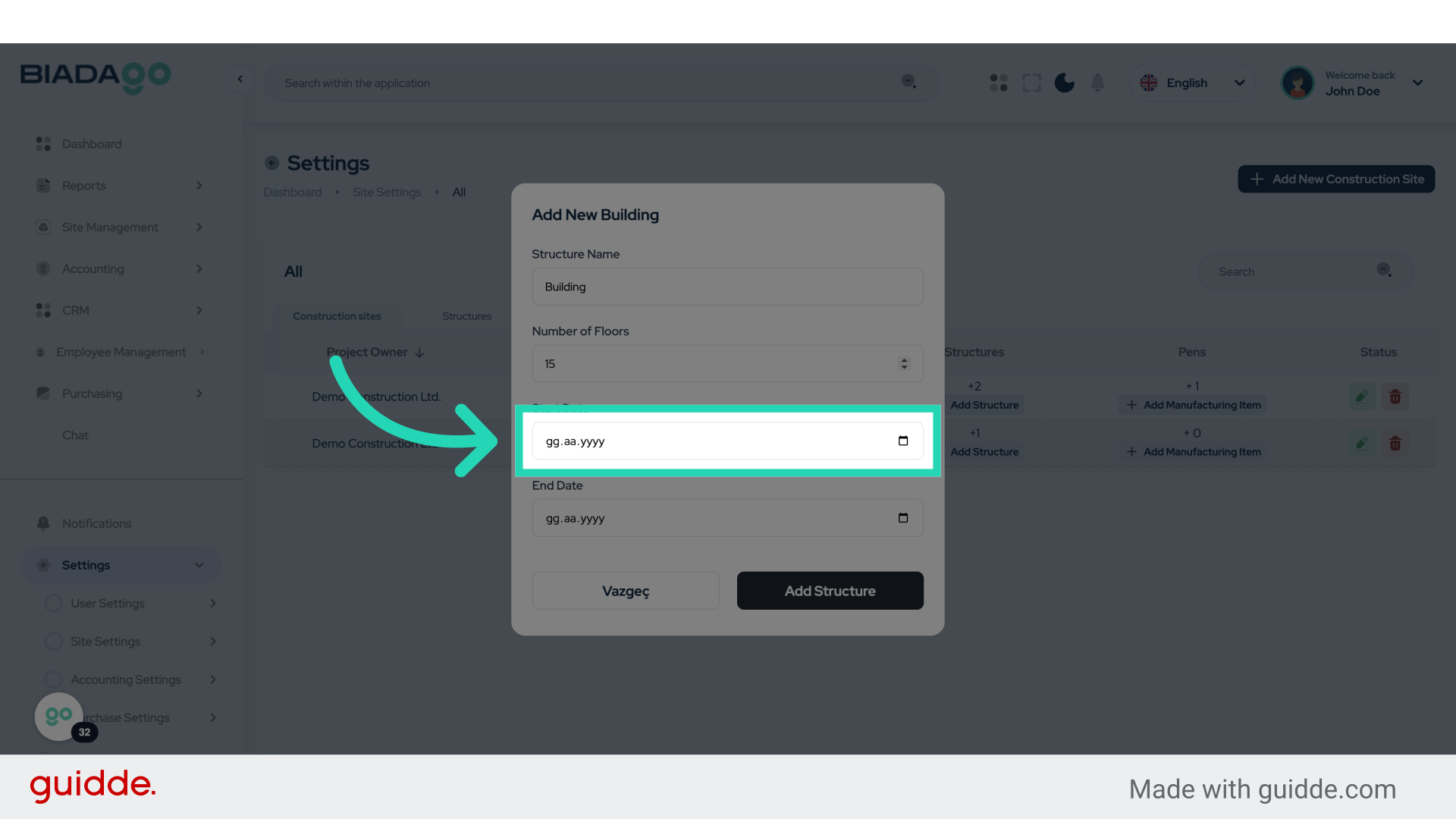The image size is (1456, 819).
Task: Click the Add Structure button in the dialog
Action: [x=830, y=591]
